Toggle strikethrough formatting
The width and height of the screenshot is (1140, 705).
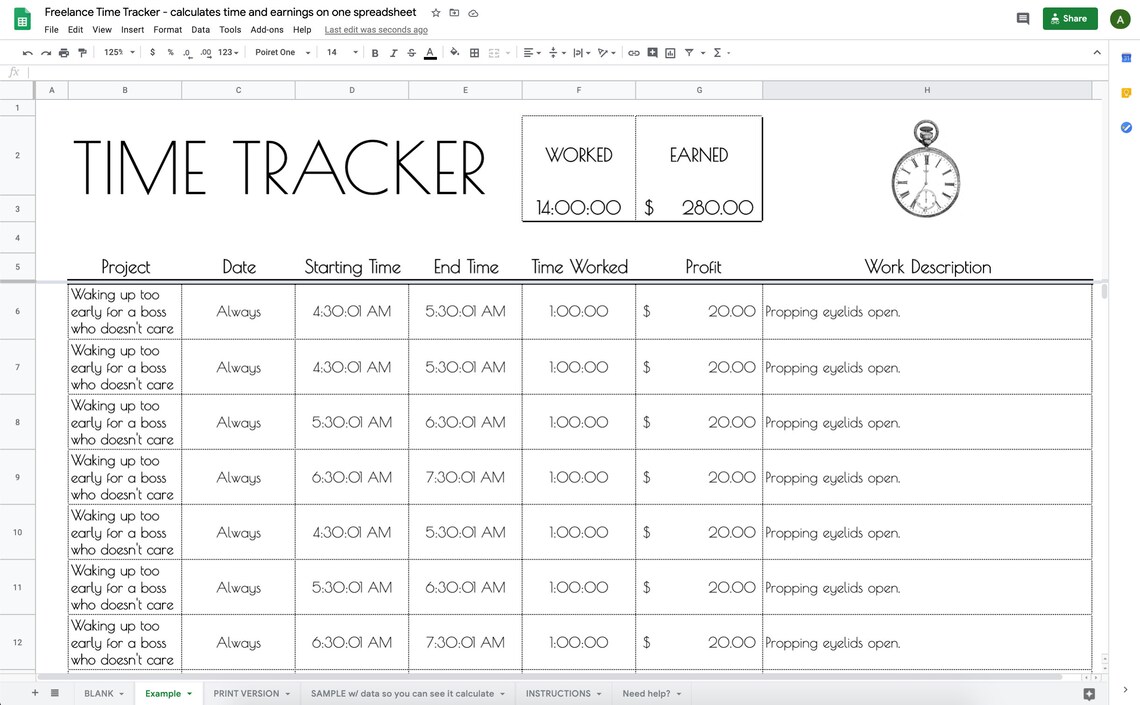coord(409,52)
